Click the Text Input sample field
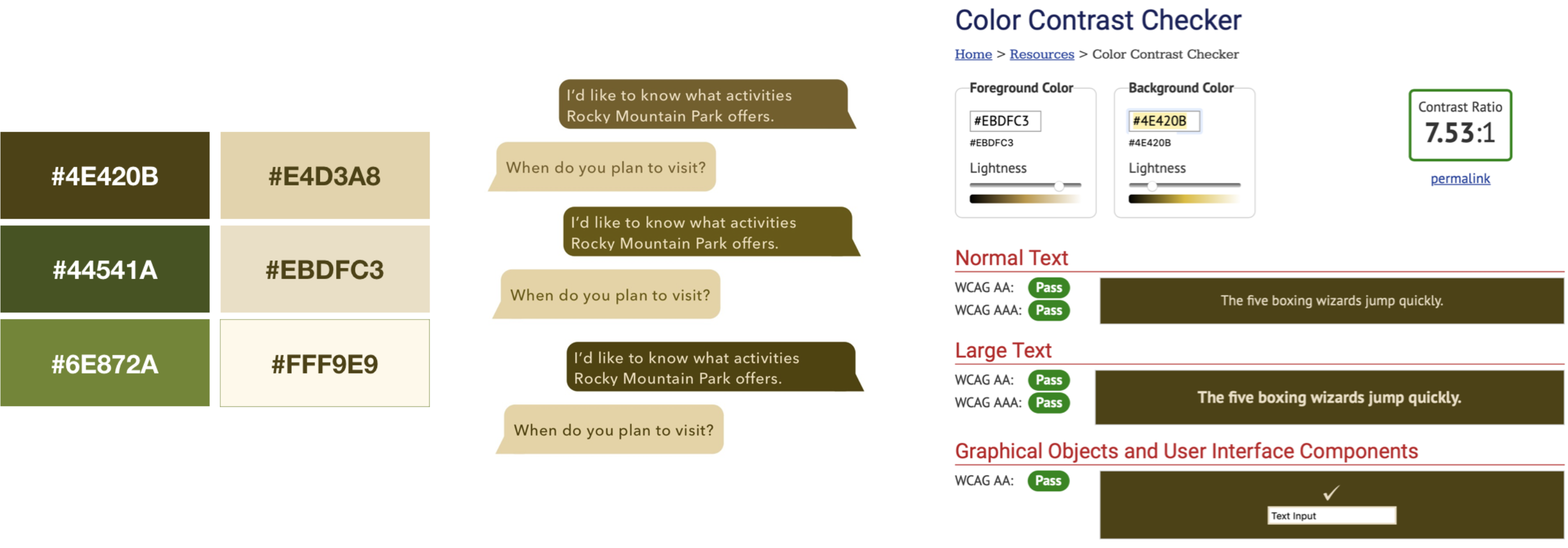1568x548 pixels. [x=1331, y=515]
